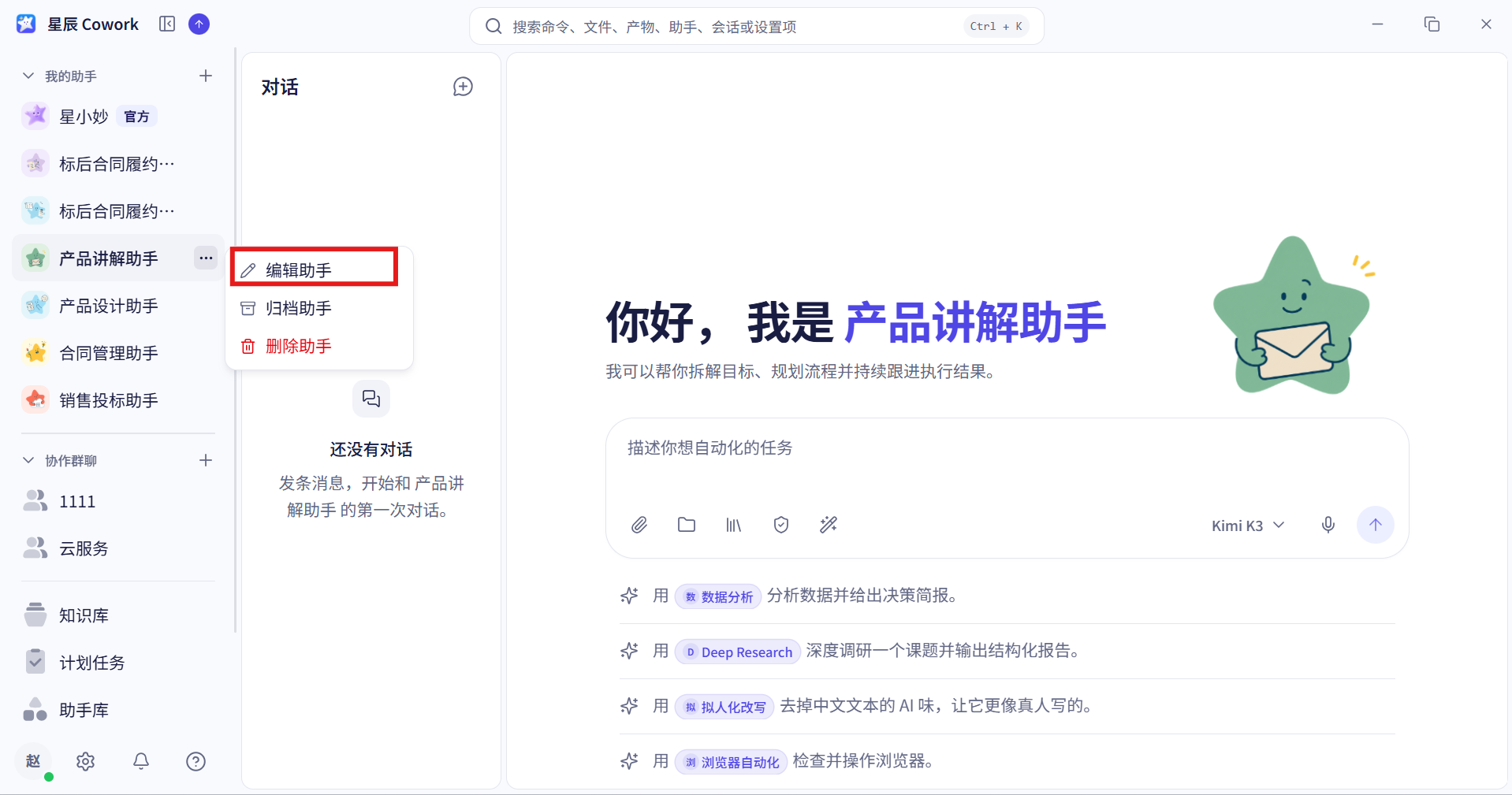Collapse the 协作群聊 section

pos(28,460)
